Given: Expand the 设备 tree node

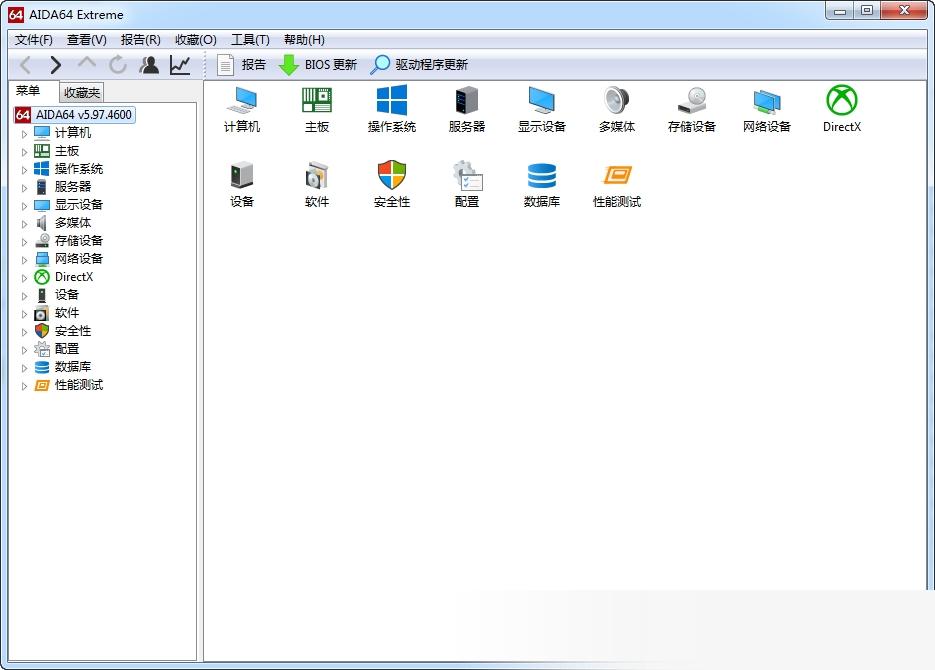Looking at the screenshot, I should point(24,296).
